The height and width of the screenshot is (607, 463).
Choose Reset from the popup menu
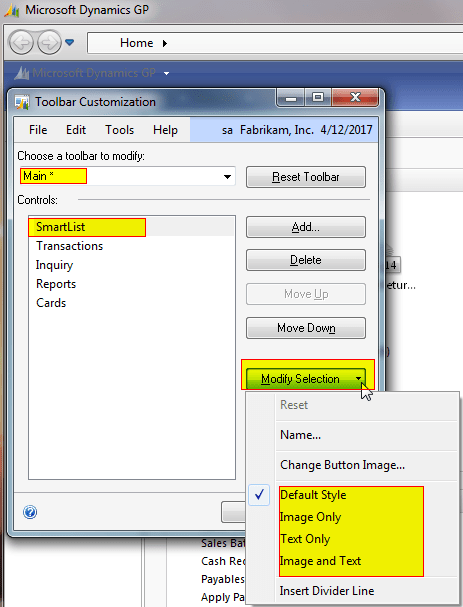click(352, 405)
